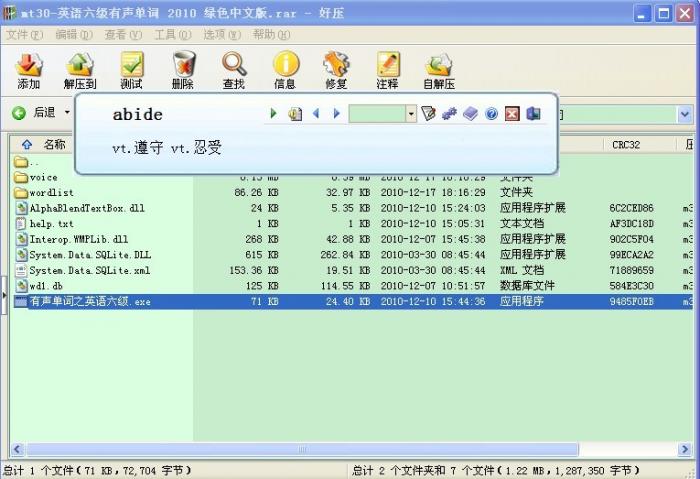The width and height of the screenshot is (700, 479).
Task: Close the abide dictionary popup
Action: pos(512,114)
